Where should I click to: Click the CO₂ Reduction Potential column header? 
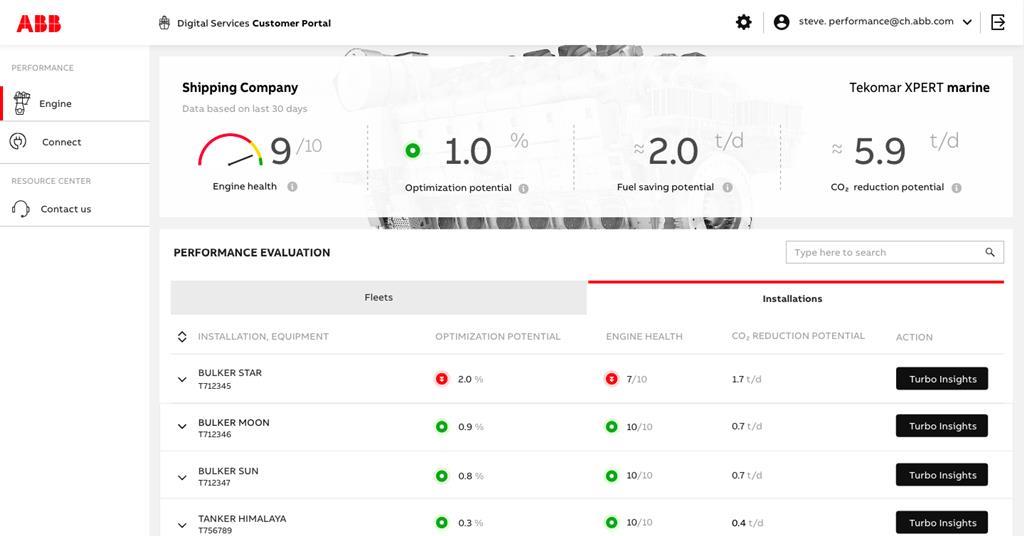tap(797, 336)
